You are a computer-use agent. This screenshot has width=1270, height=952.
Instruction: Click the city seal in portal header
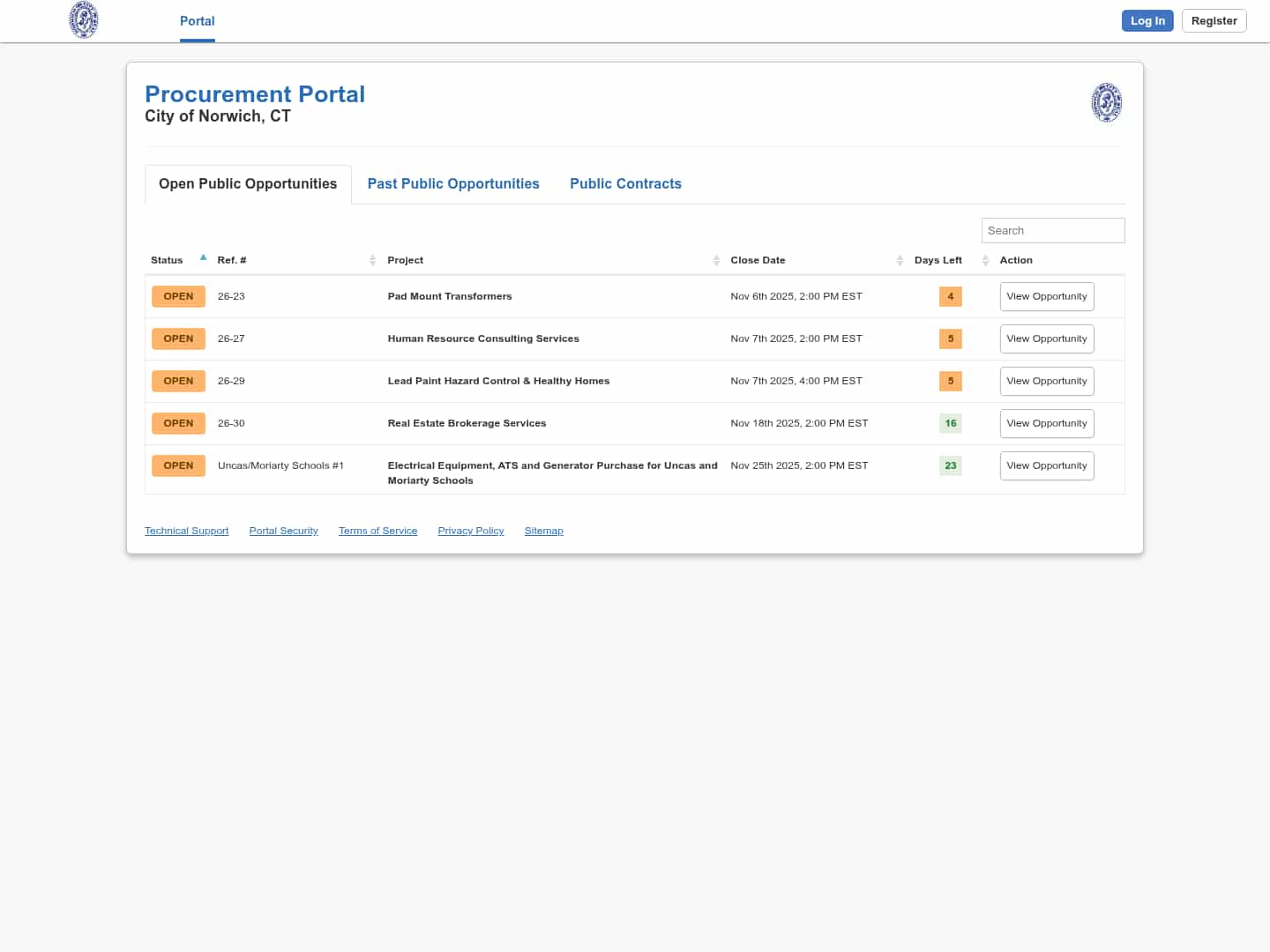click(1106, 102)
